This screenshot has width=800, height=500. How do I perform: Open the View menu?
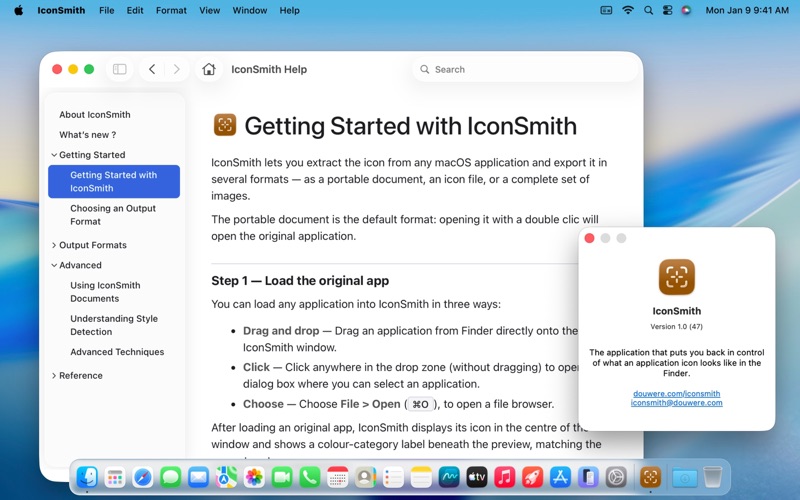(x=210, y=10)
